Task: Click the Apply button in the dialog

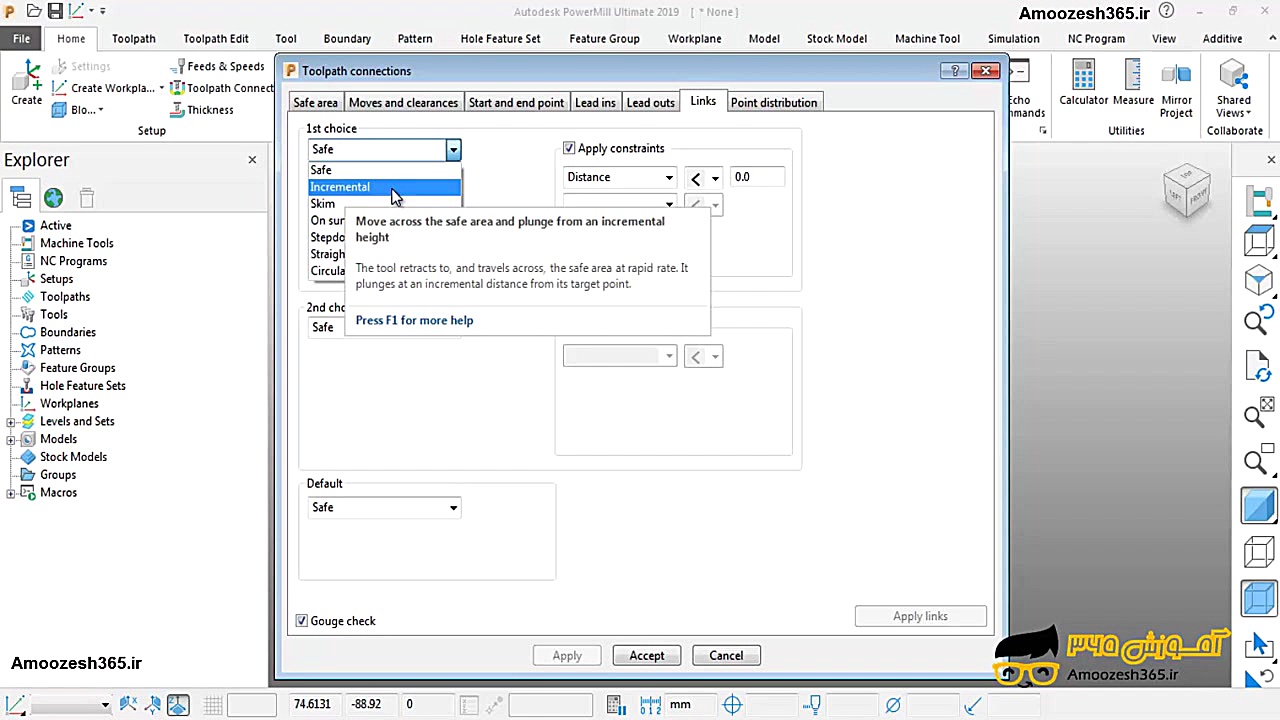Action: 567,656
